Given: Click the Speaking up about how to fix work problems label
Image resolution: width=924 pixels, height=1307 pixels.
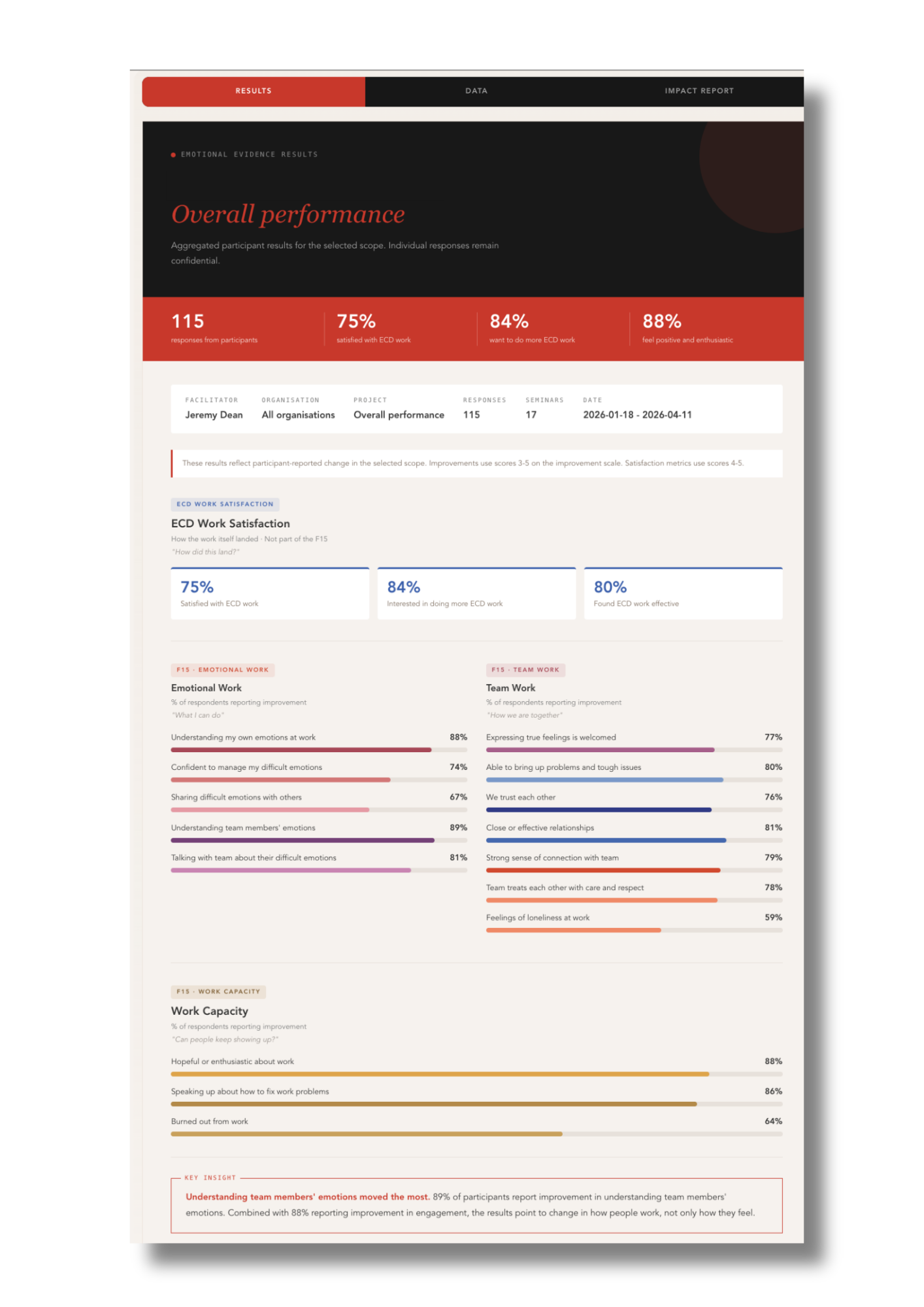Looking at the screenshot, I should pyautogui.click(x=250, y=1091).
